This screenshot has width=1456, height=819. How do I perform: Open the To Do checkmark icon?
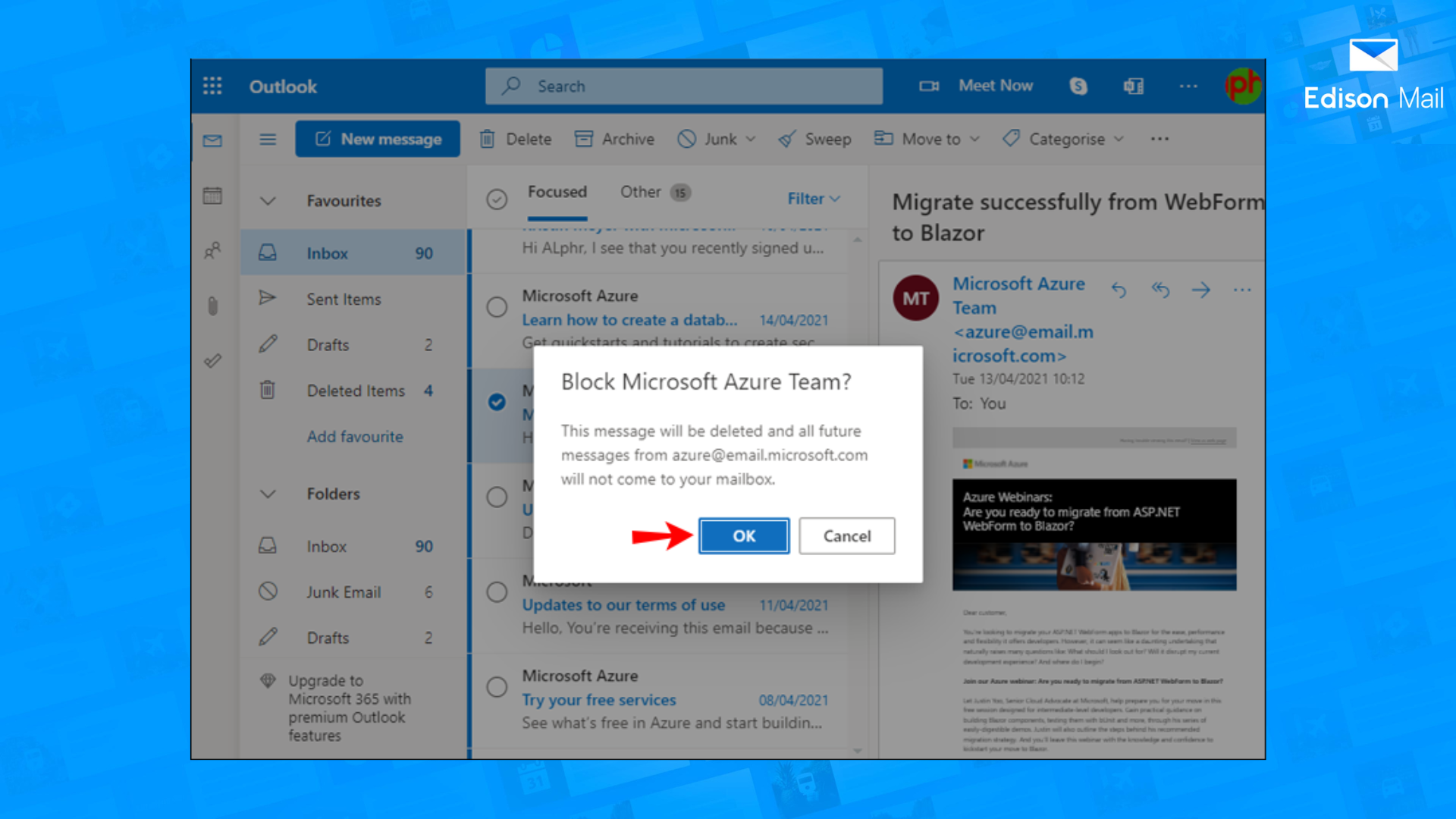(213, 360)
